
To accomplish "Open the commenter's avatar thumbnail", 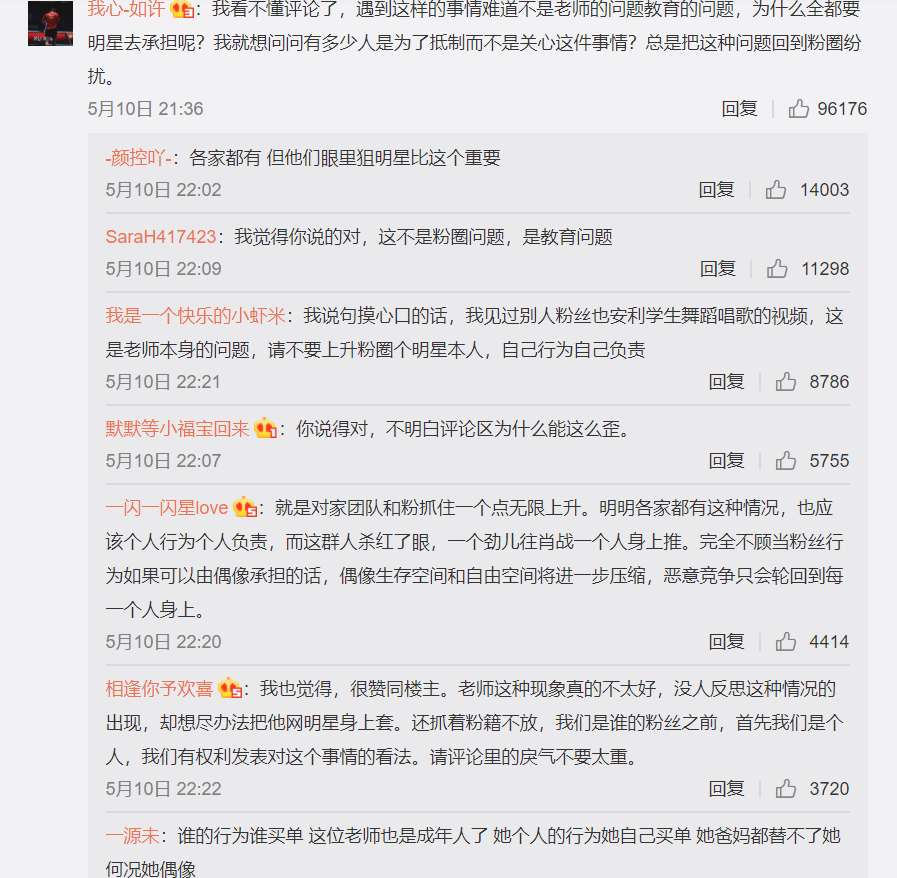I will (50, 23).
